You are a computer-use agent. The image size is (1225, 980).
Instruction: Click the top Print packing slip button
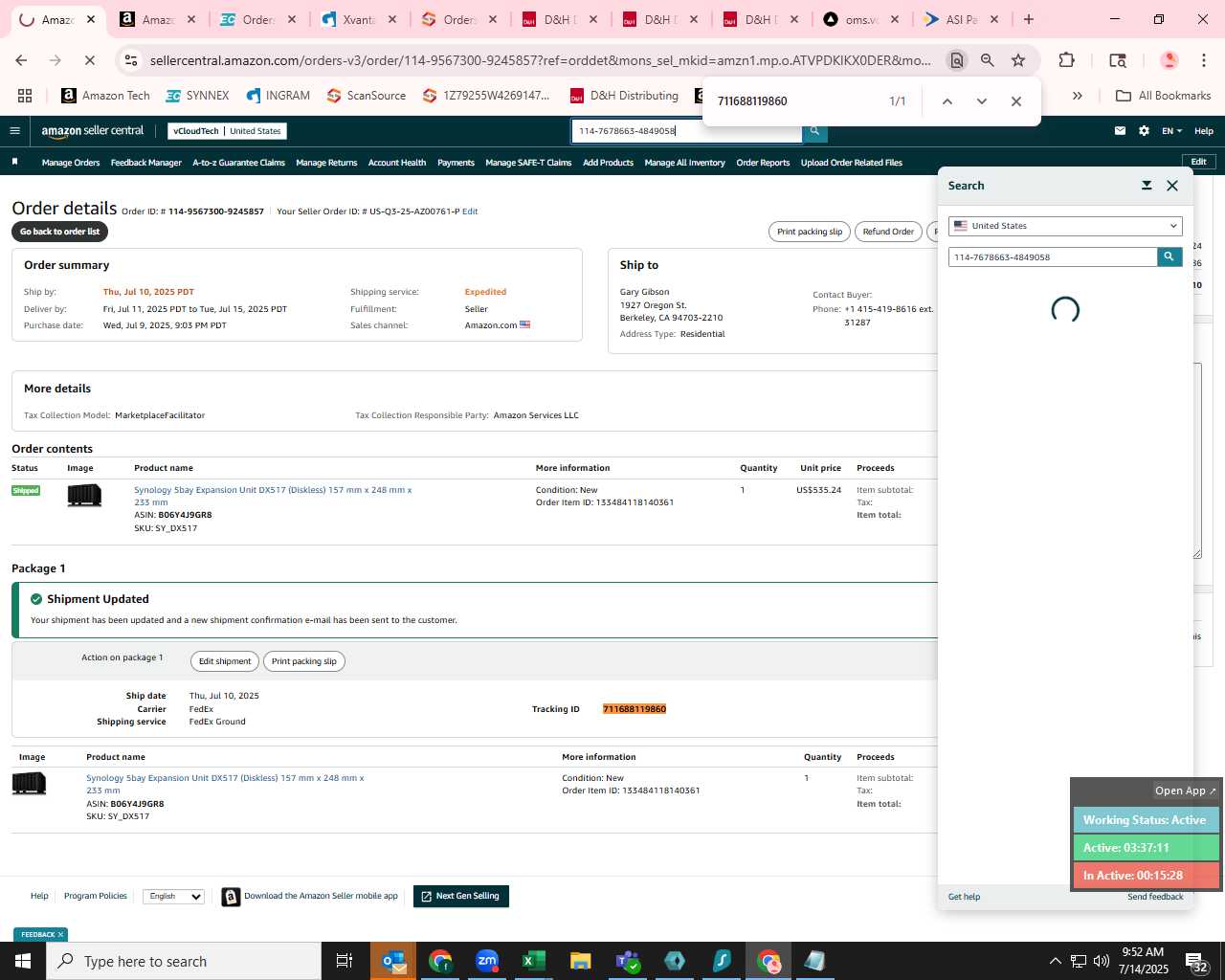(810, 232)
